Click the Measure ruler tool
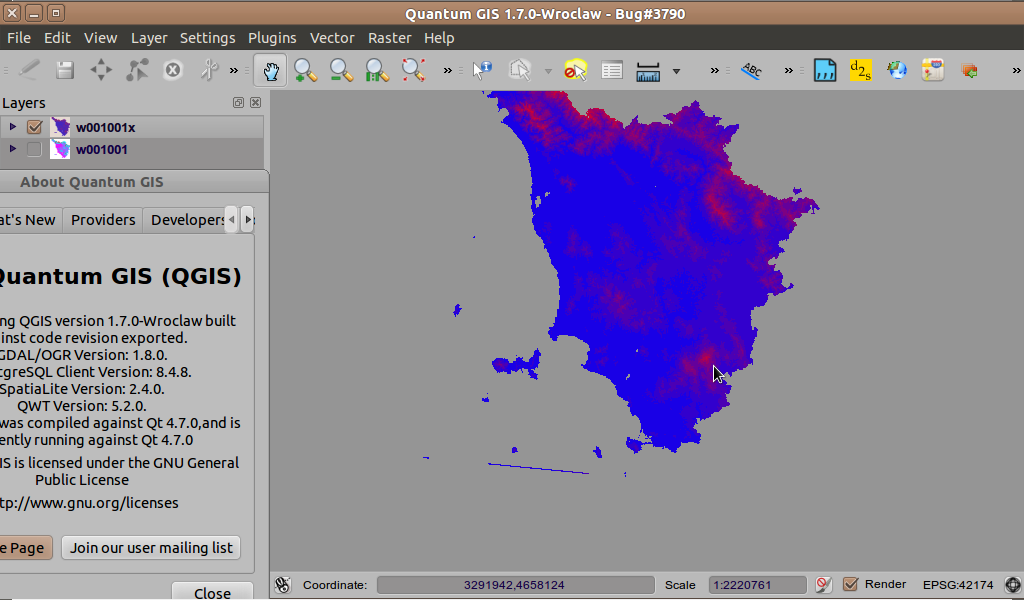 648,70
